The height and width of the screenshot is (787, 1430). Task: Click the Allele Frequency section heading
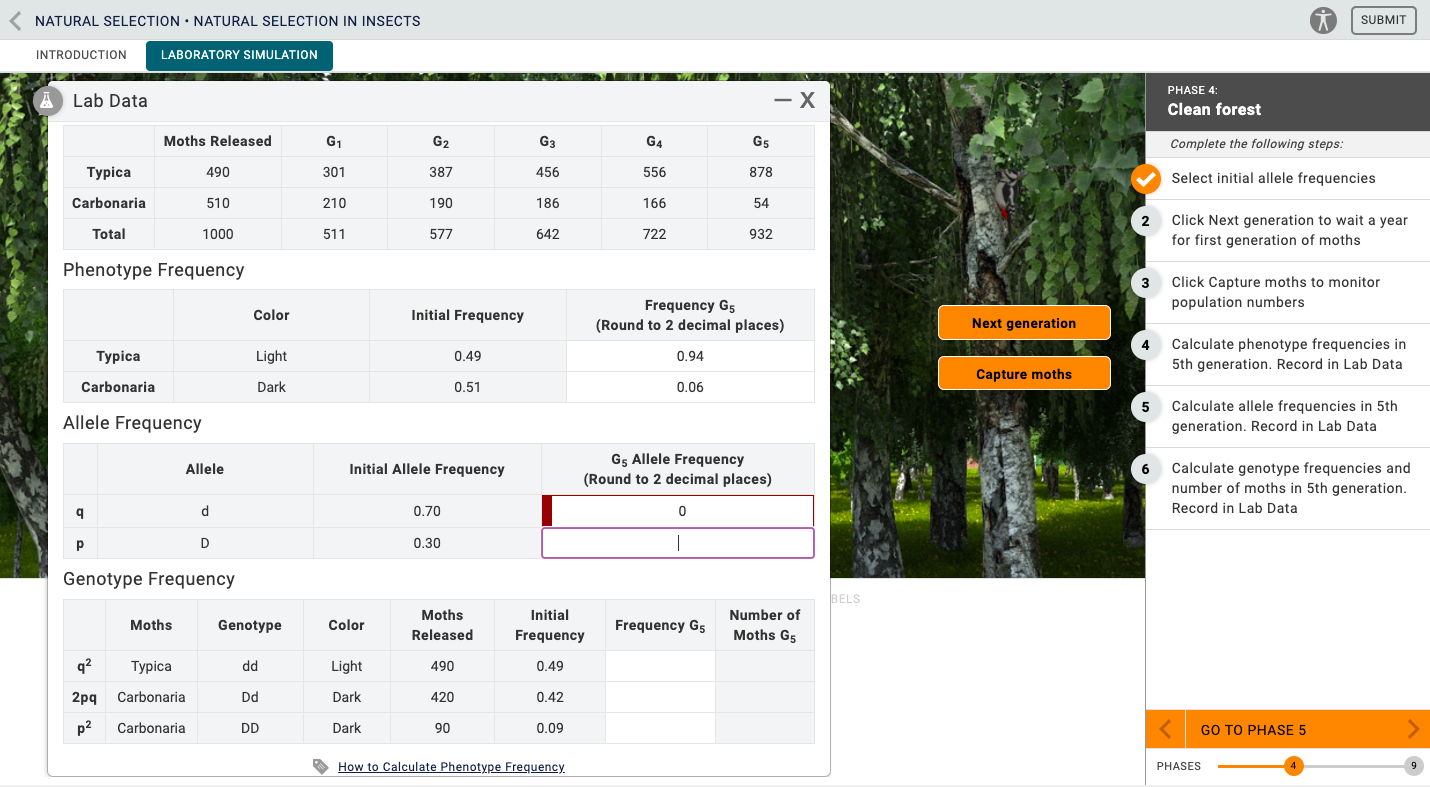coord(133,423)
